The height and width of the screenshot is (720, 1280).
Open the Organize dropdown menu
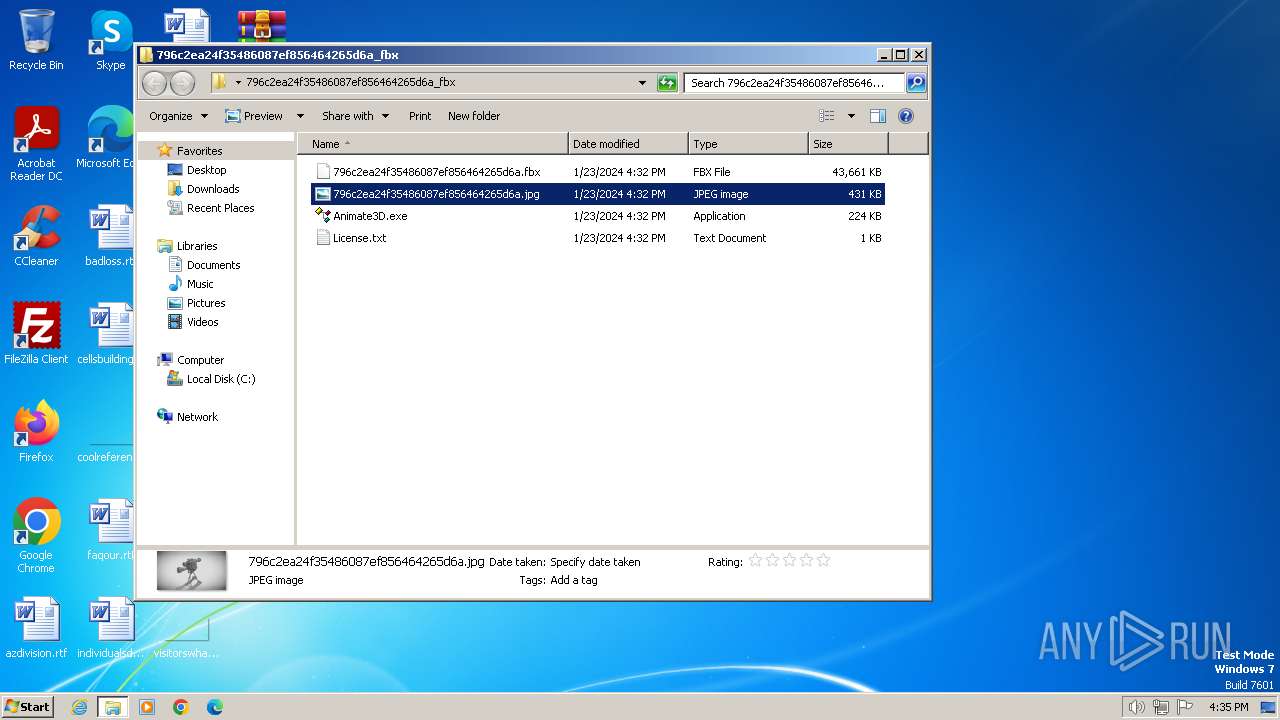pyautogui.click(x=178, y=116)
